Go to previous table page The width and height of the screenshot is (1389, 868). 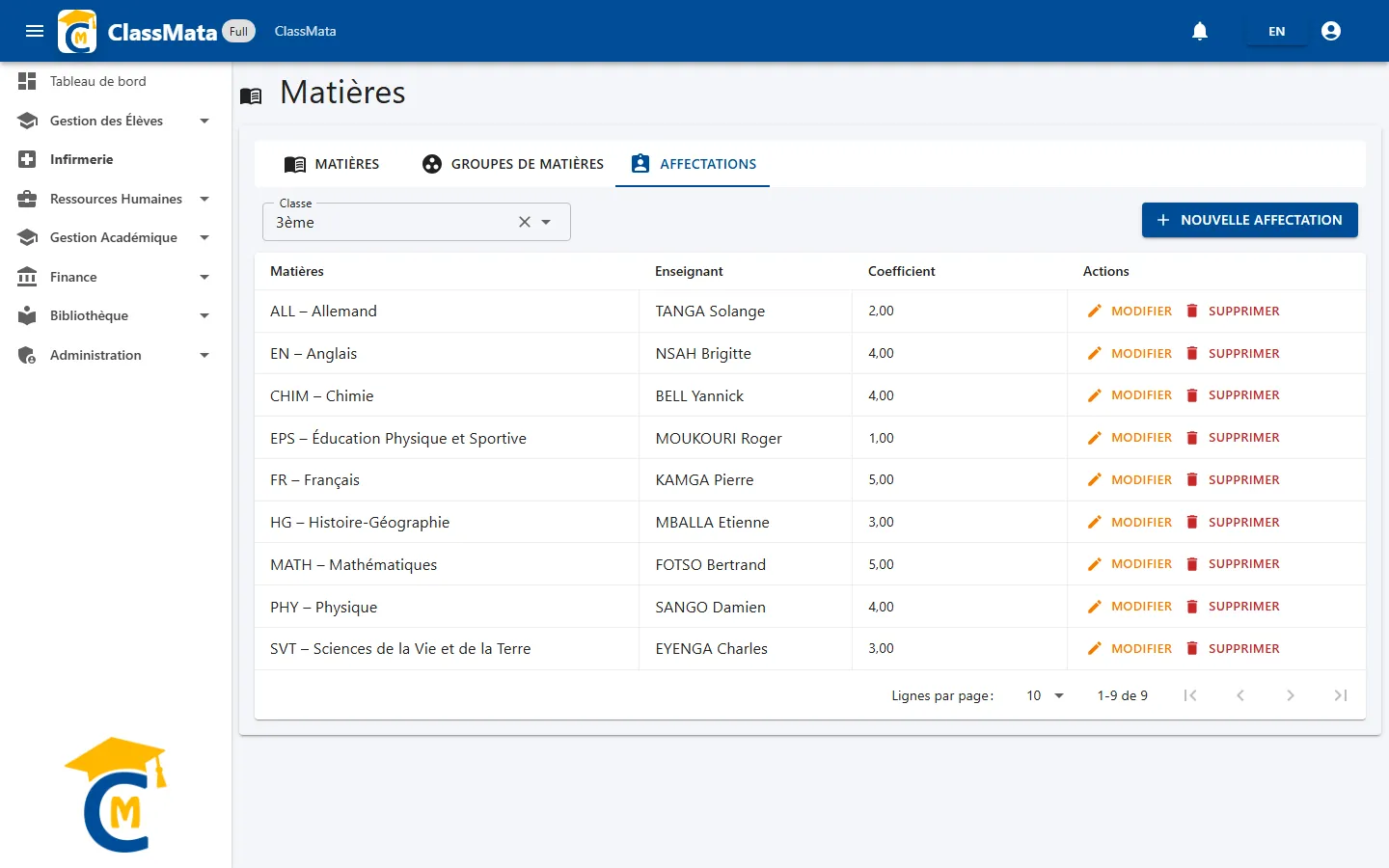pyautogui.click(x=1240, y=695)
